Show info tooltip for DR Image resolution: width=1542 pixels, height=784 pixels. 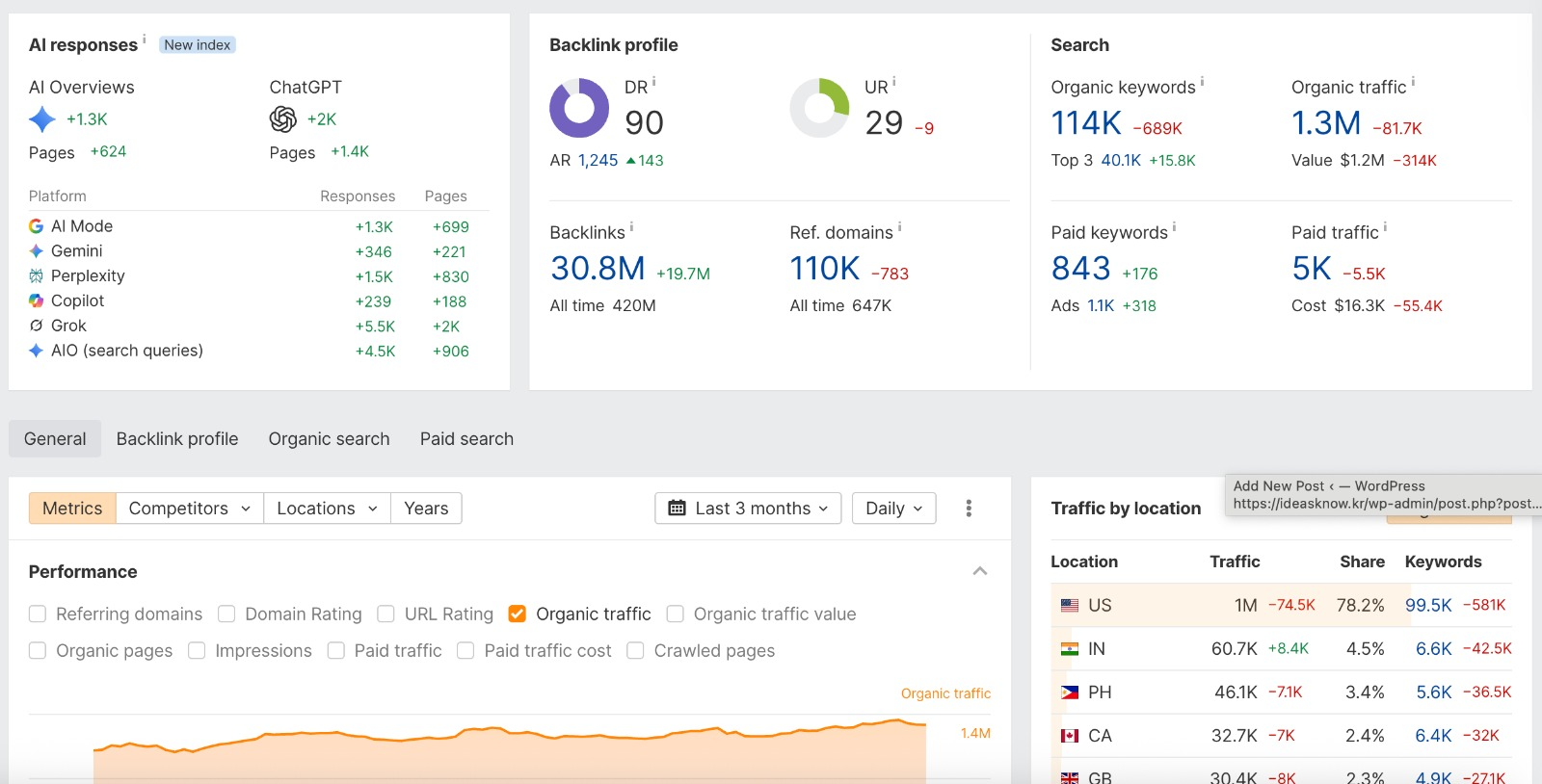(653, 81)
